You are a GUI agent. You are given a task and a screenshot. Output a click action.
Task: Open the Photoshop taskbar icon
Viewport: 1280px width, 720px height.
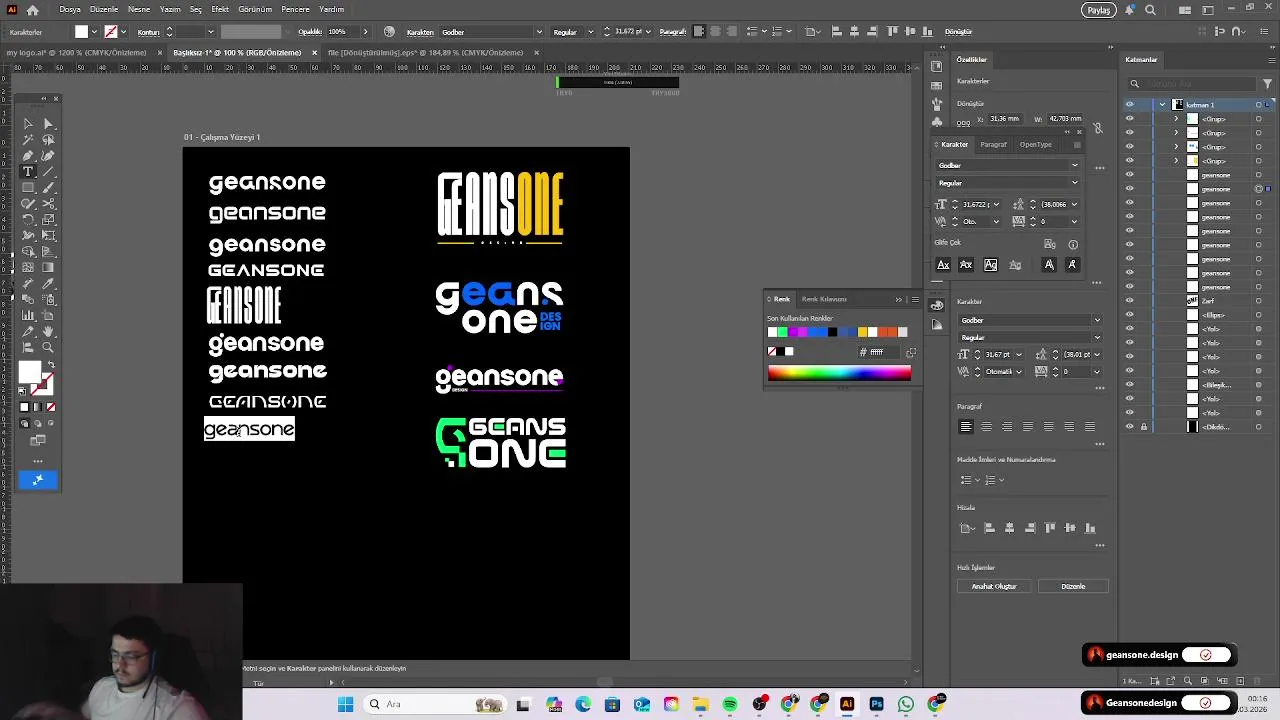coord(876,704)
